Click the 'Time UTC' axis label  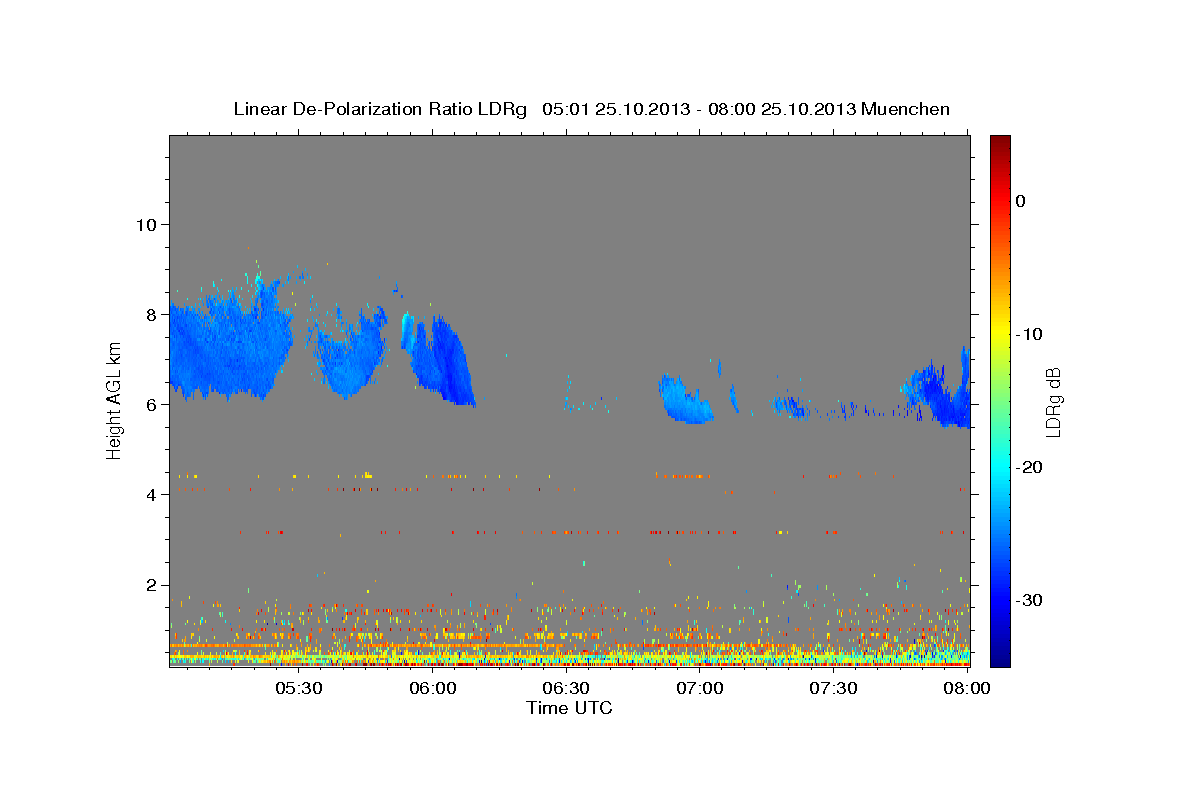[569, 708]
